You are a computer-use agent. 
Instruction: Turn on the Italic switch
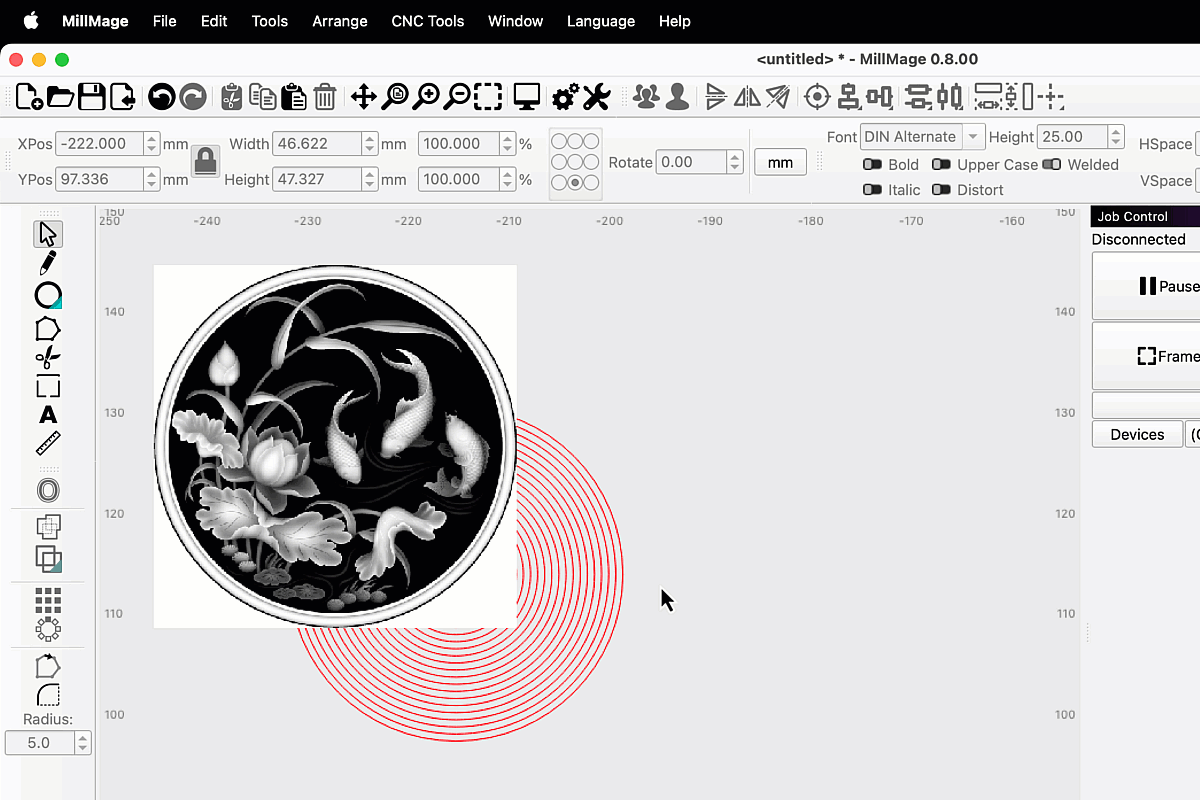point(872,190)
